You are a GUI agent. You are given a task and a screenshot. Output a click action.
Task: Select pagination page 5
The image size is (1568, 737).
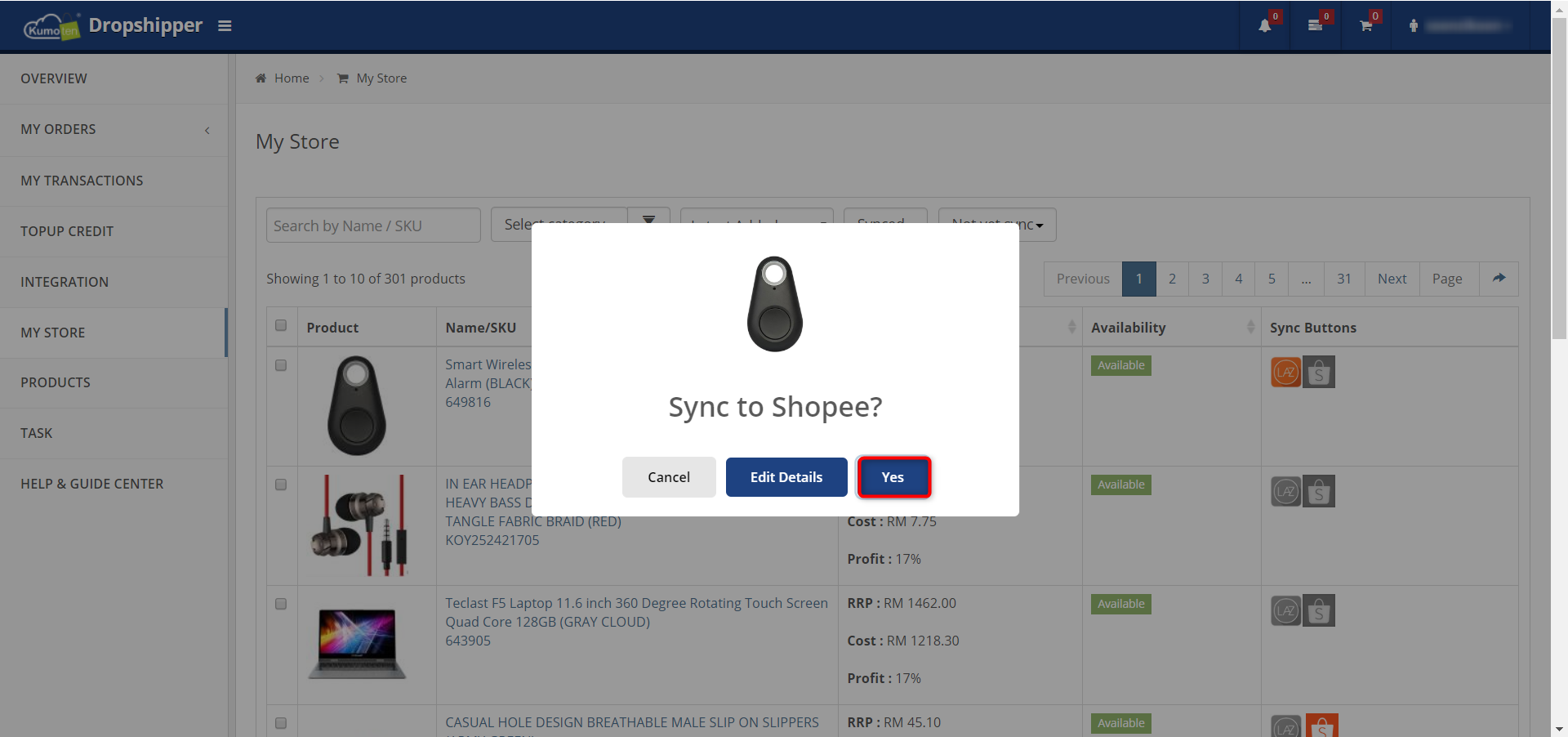(x=1272, y=279)
